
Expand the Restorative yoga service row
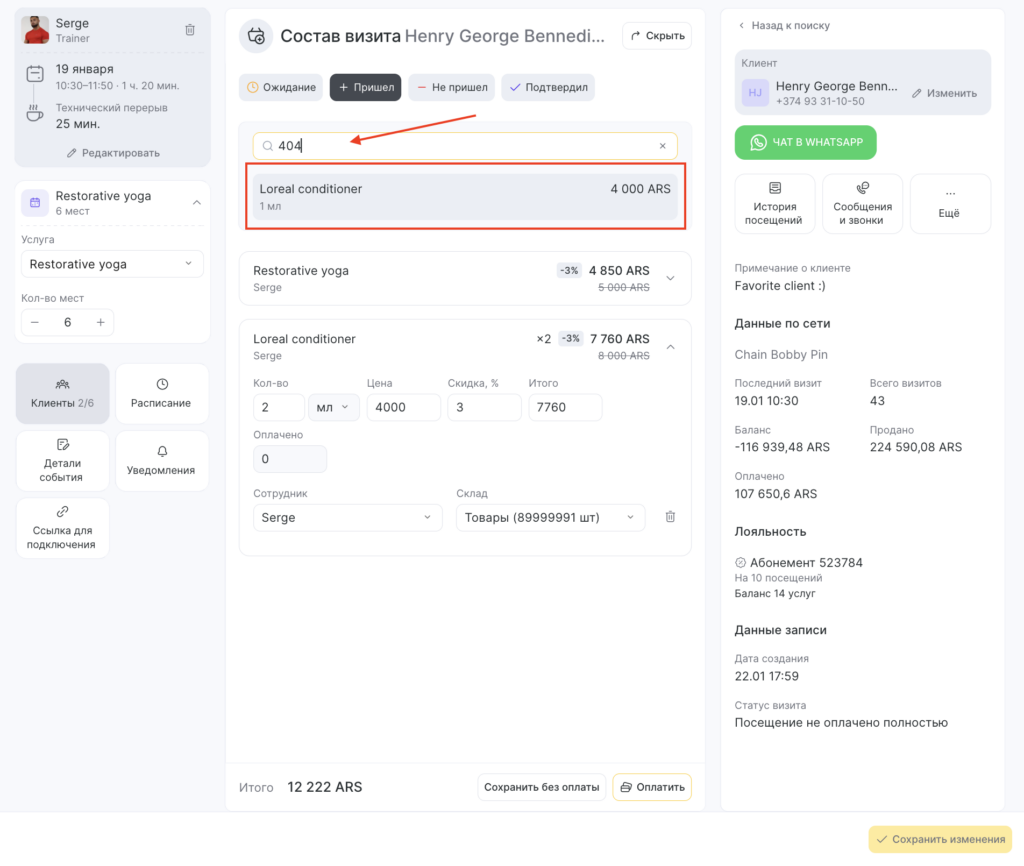(670, 278)
